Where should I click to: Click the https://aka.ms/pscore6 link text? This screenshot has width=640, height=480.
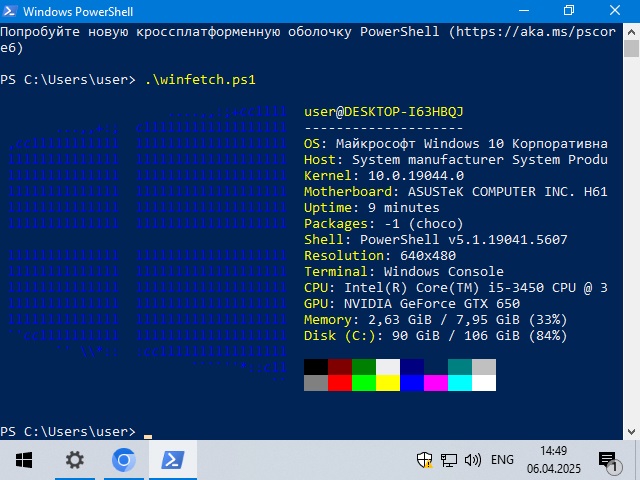(x=536, y=32)
